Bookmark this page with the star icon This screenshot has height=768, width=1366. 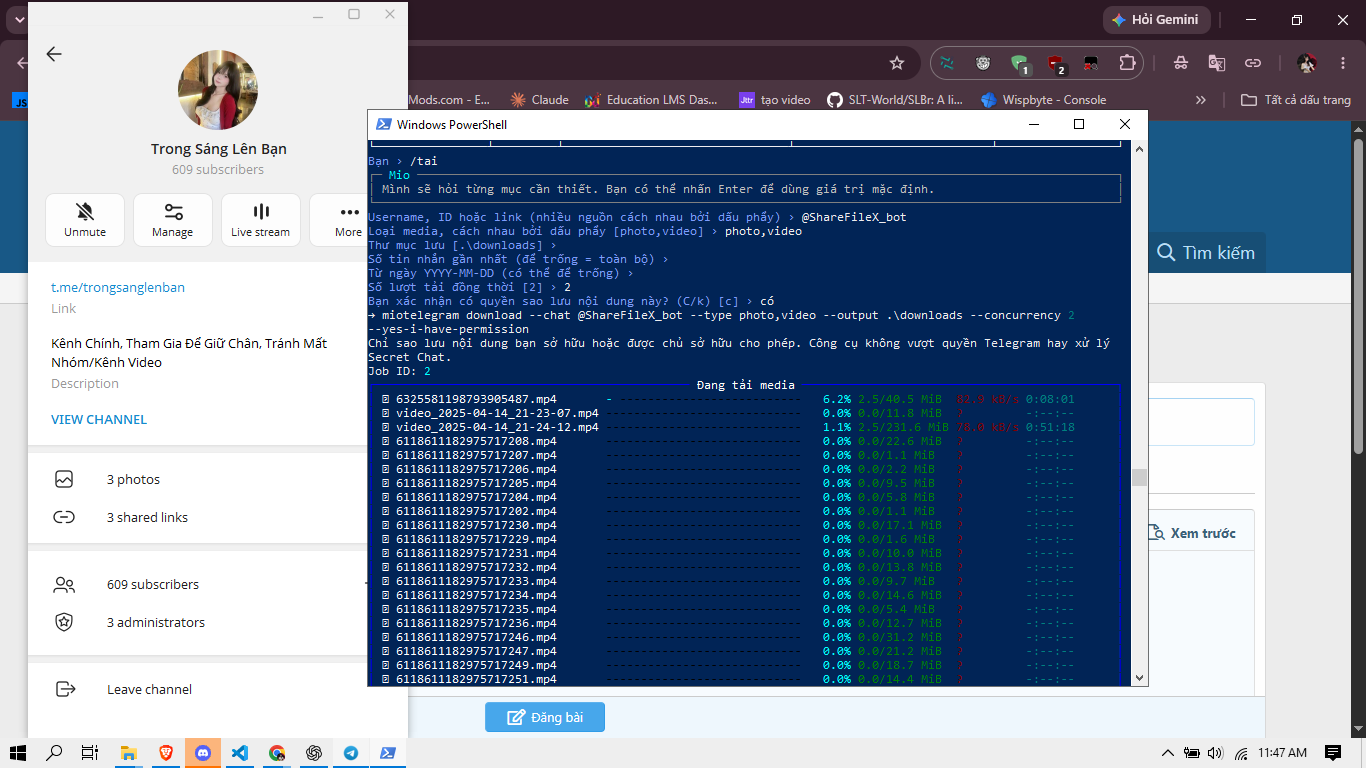point(897,63)
